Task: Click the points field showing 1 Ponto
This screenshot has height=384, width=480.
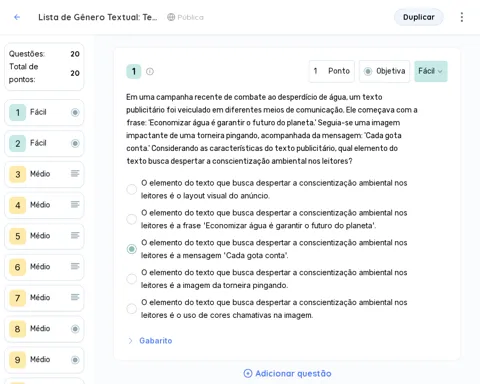Action: (x=332, y=71)
